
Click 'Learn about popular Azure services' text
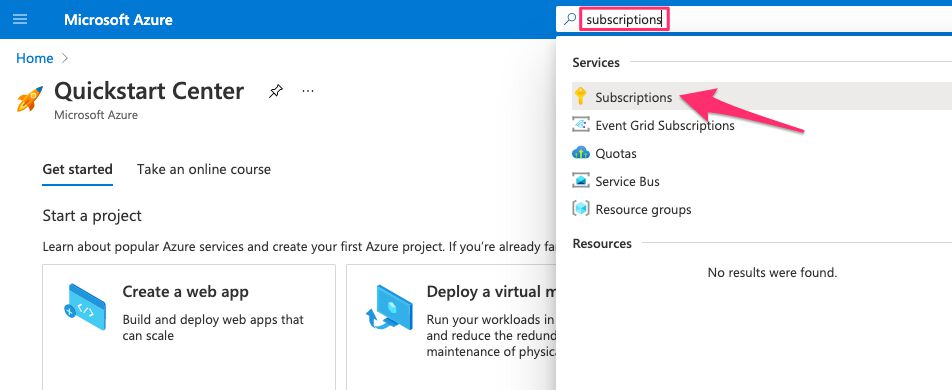coord(299,247)
